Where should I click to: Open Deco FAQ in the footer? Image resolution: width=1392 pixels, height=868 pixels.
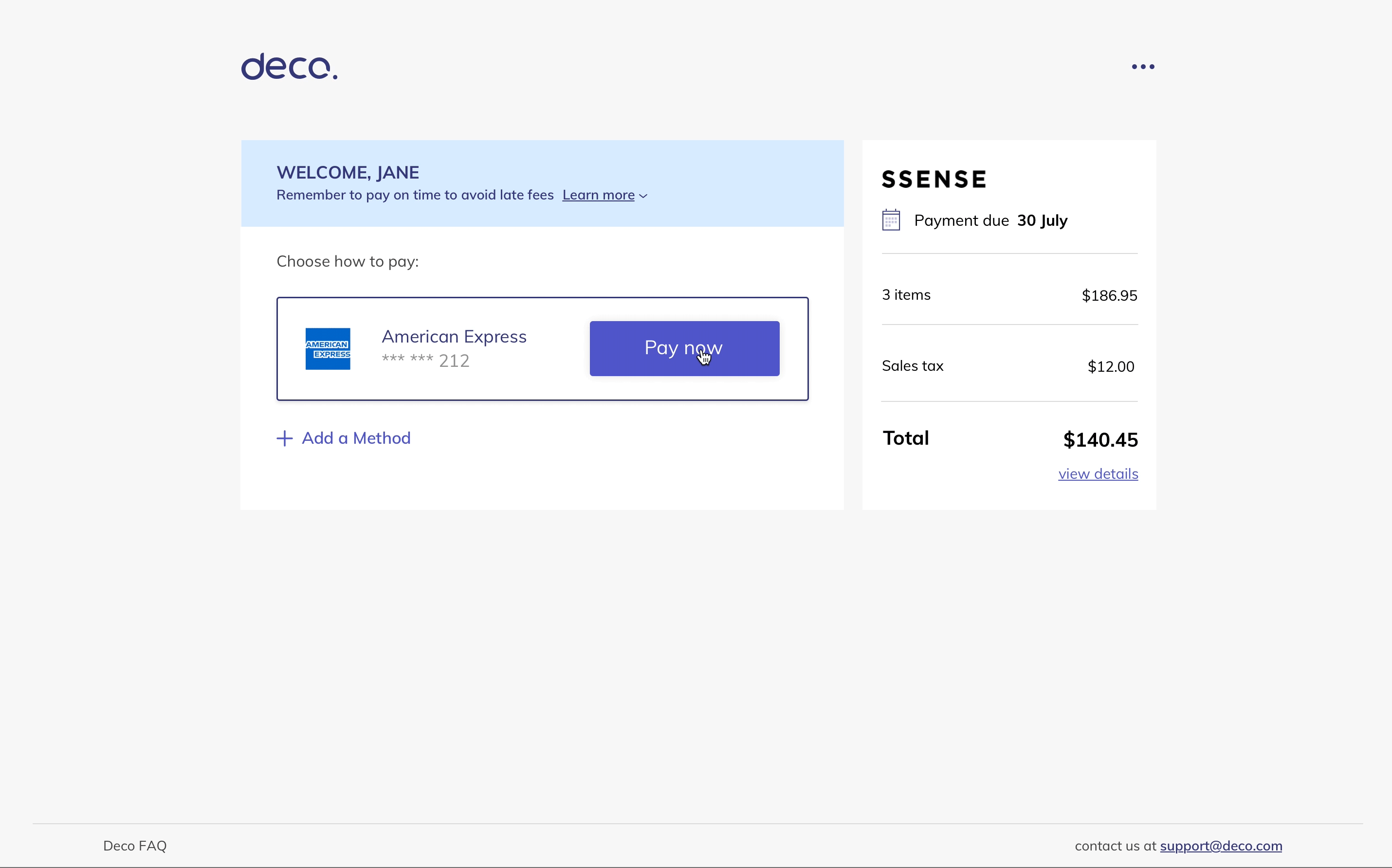[135, 846]
